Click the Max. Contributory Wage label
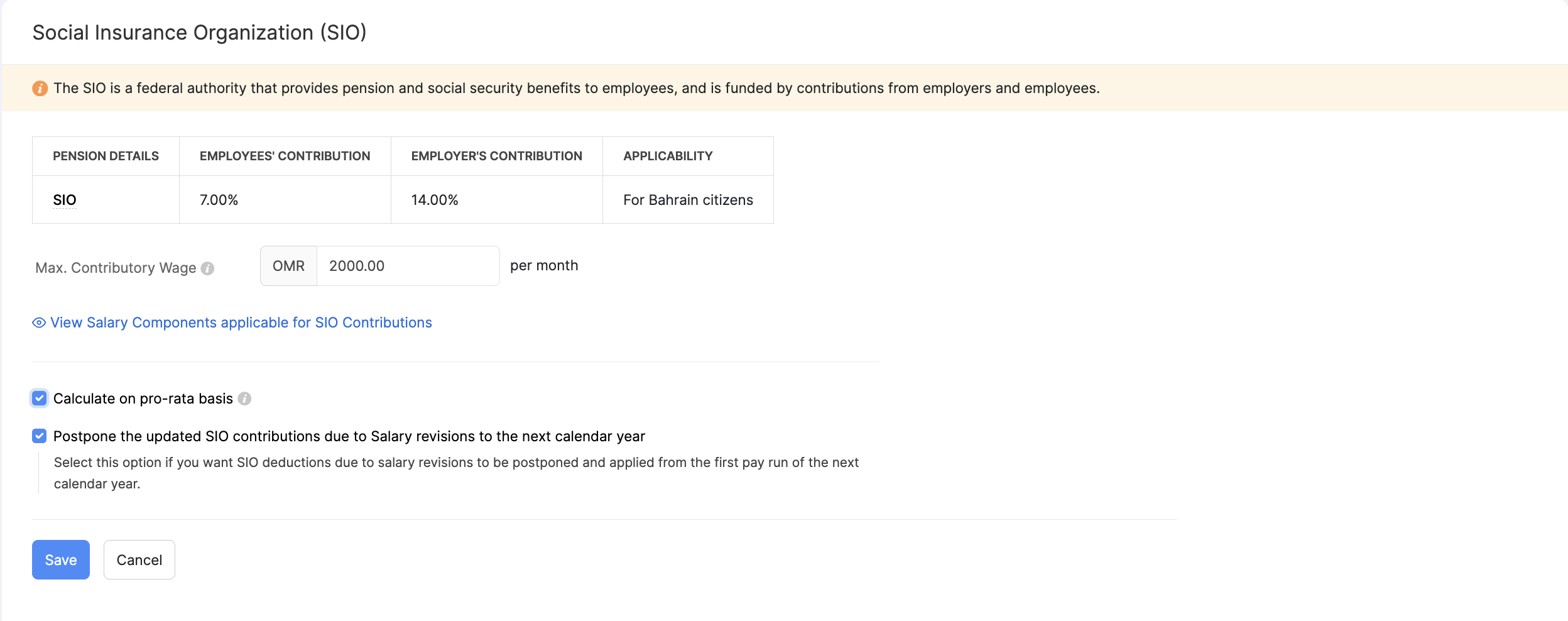 (116, 268)
